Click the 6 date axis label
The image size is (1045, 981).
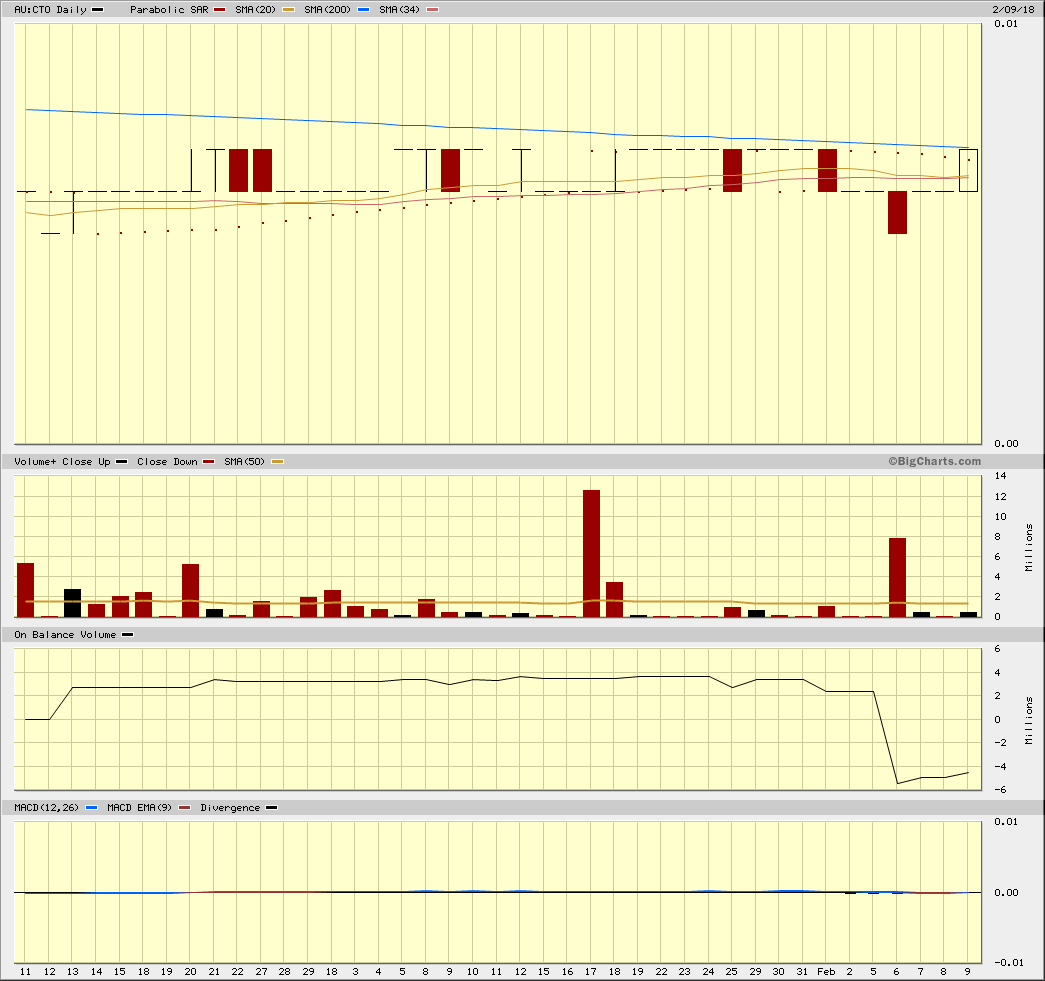[896, 972]
